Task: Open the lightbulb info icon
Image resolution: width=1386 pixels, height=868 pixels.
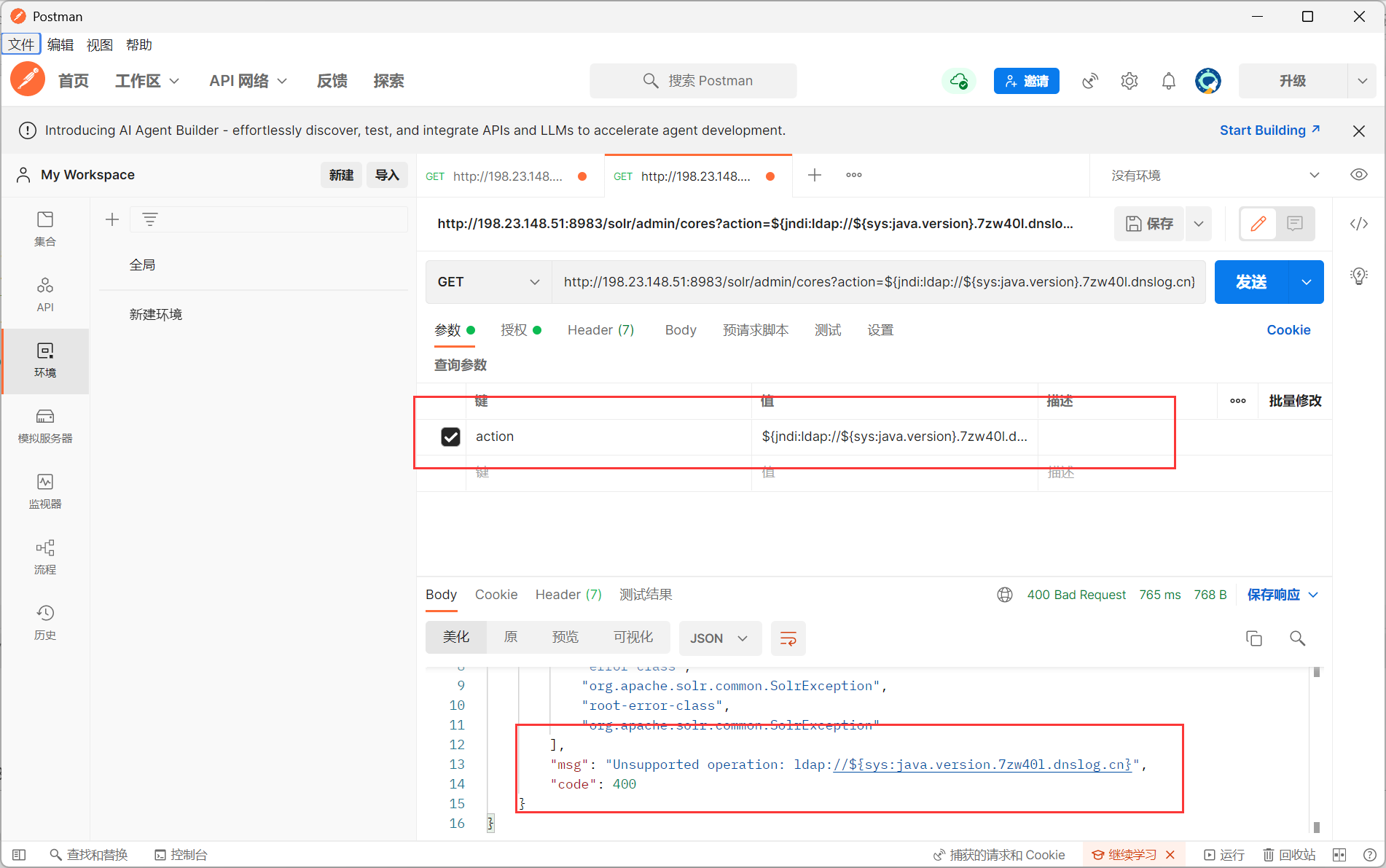Action: [1359, 275]
